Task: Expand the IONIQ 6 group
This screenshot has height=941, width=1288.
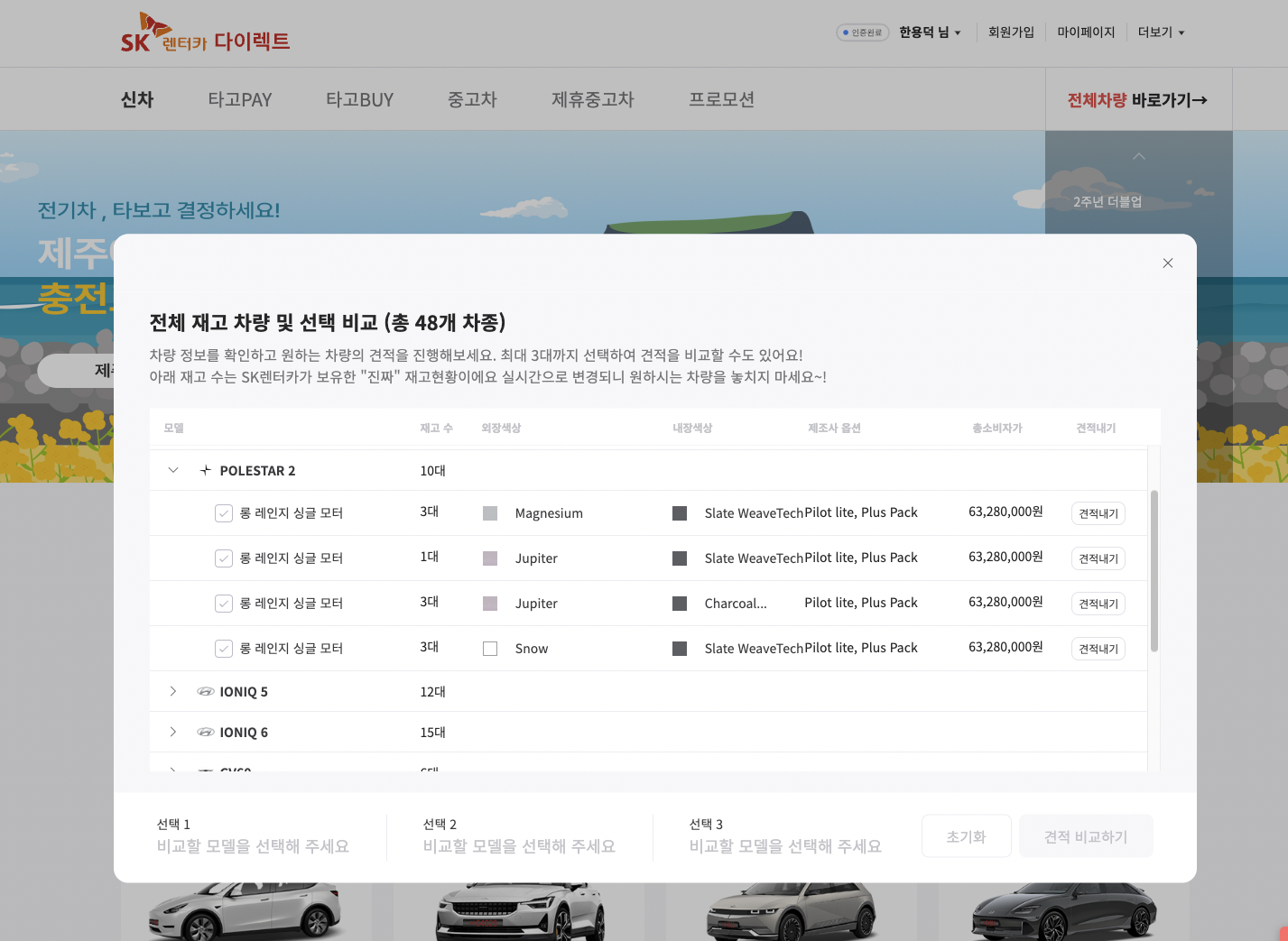Action: click(173, 733)
